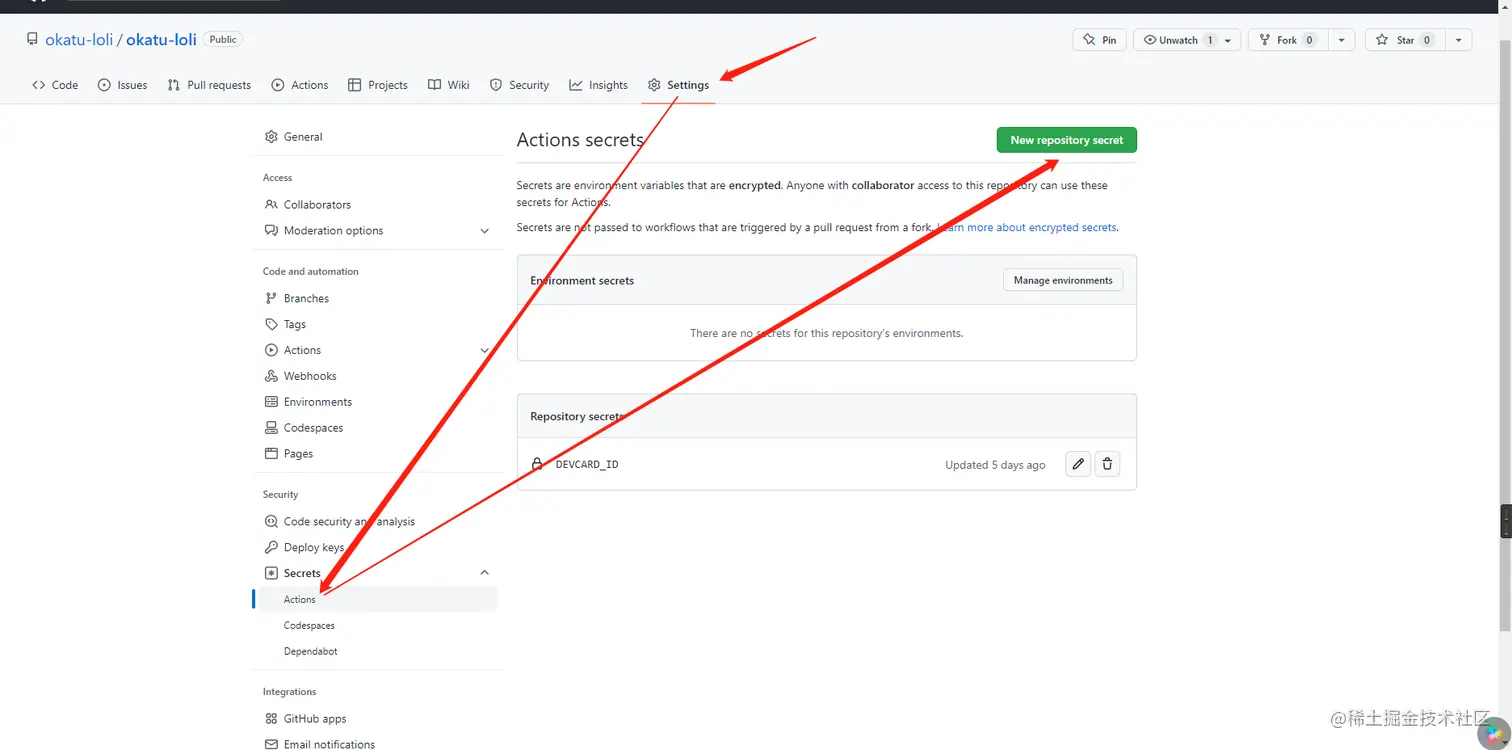
Task: Click the repository book icon in header
Action: [32, 40]
